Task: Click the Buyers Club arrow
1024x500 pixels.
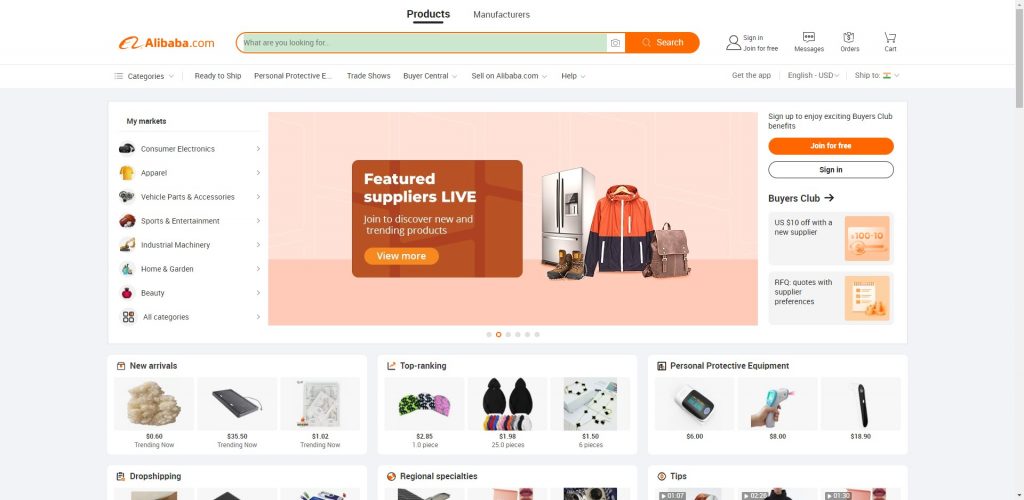Action: click(829, 198)
